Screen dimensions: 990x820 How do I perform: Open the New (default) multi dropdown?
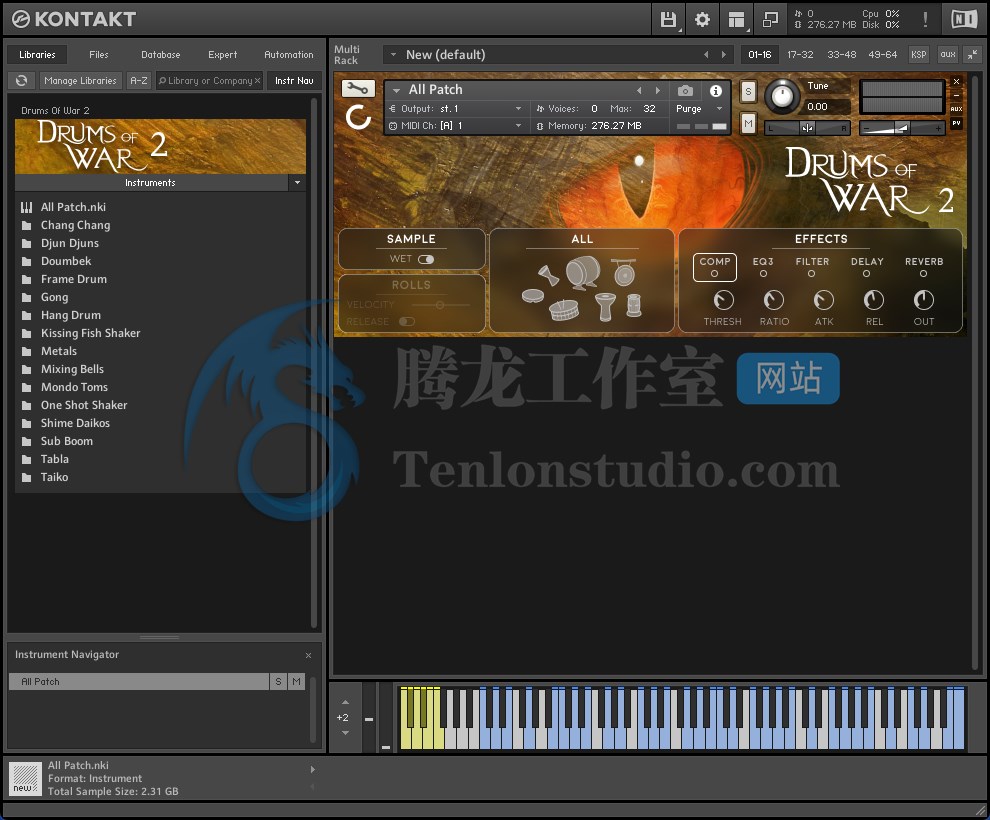pos(393,55)
